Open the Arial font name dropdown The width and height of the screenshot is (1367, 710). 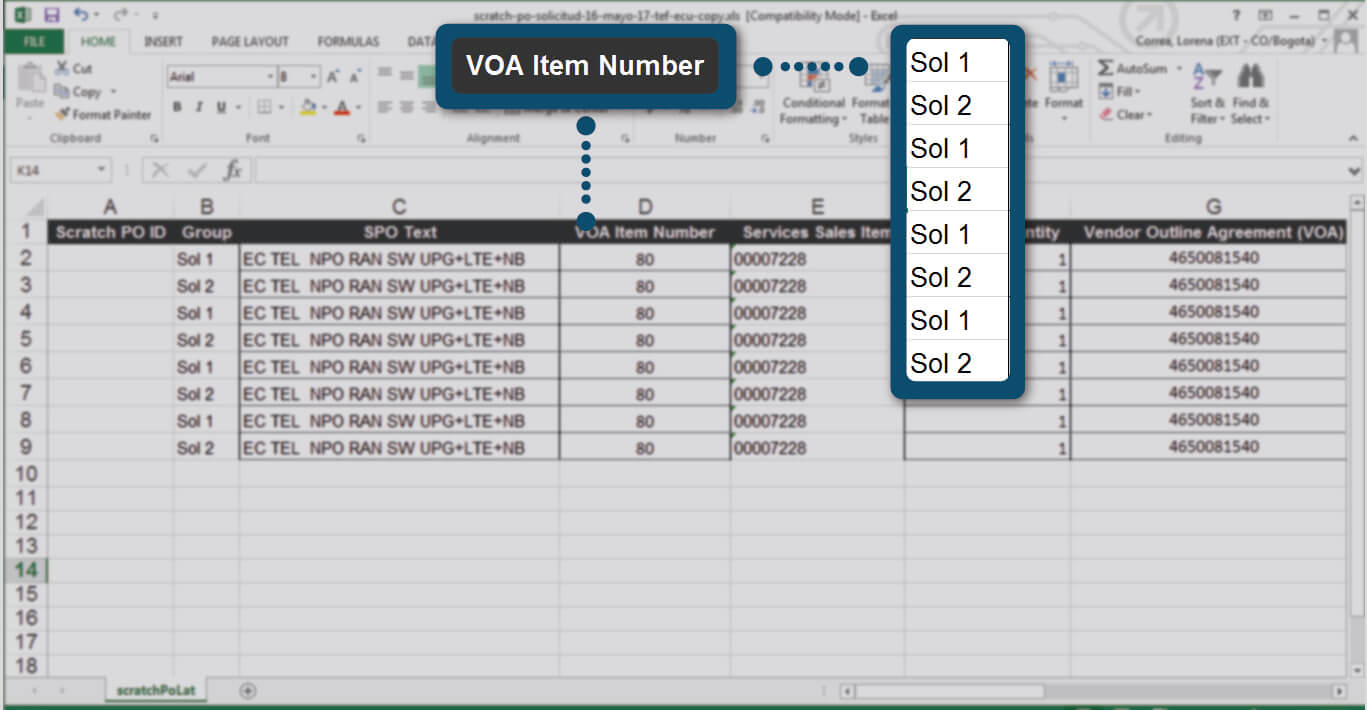(270, 77)
